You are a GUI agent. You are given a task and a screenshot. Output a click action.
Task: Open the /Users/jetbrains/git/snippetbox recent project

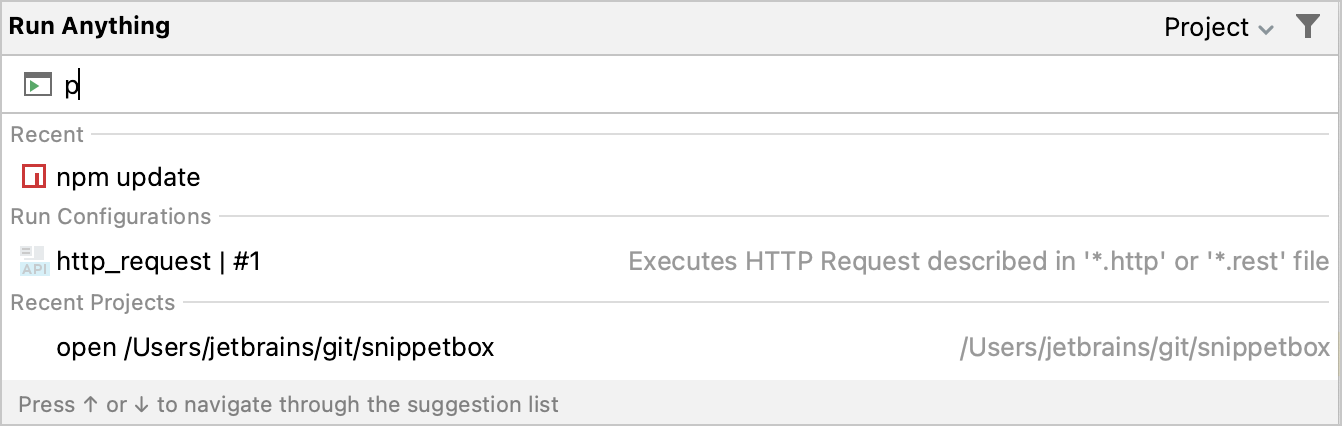(x=275, y=347)
